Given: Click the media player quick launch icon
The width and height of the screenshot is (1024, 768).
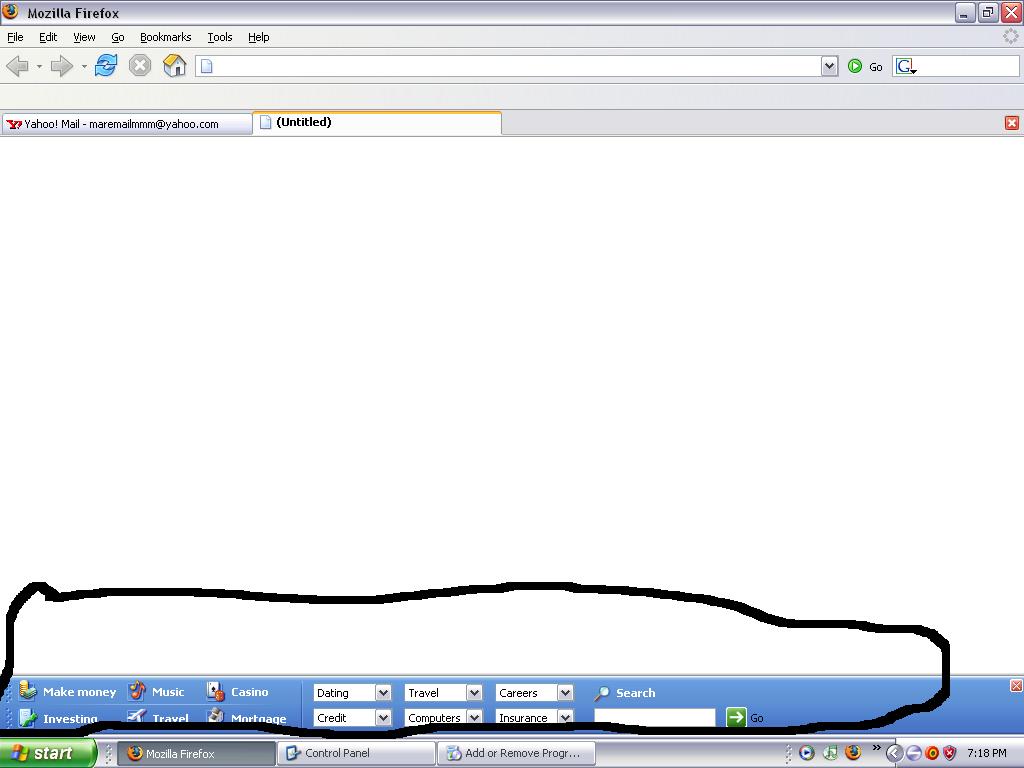Looking at the screenshot, I should coord(807,753).
